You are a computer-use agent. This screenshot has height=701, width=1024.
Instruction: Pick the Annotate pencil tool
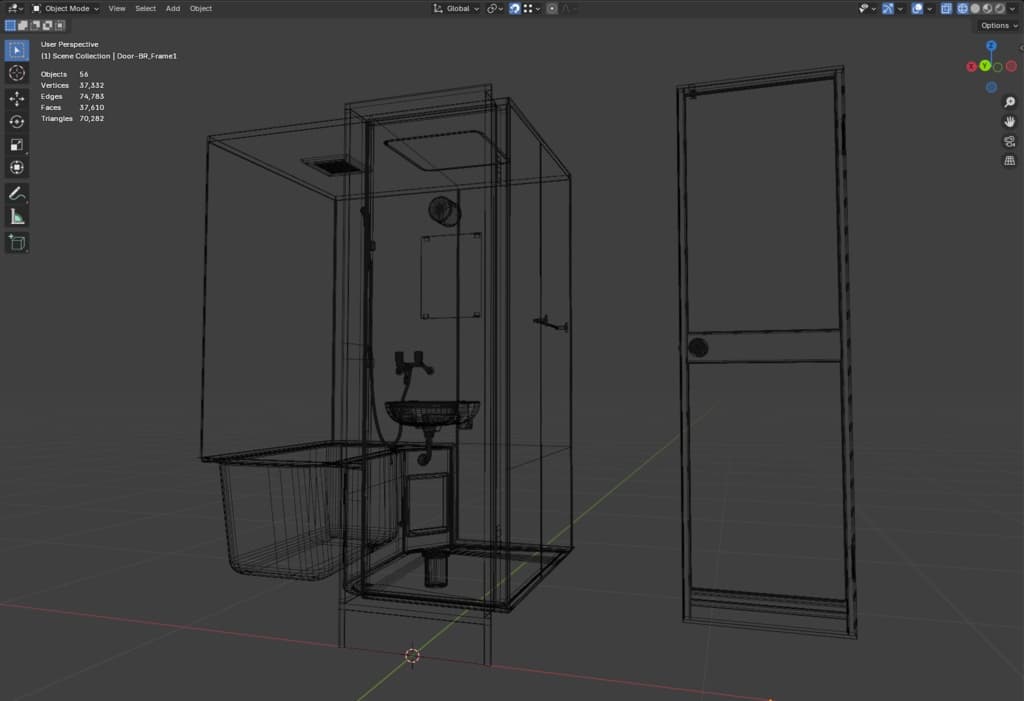(17, 193)
